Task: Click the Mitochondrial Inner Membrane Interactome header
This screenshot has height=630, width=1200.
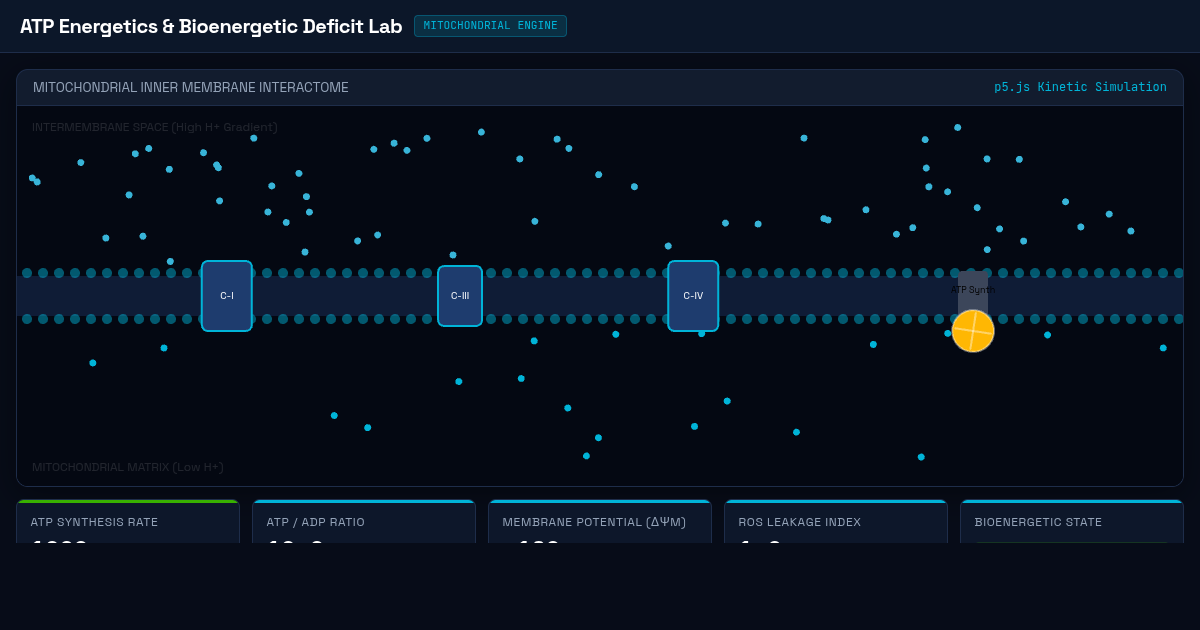Action: (191, 88)
